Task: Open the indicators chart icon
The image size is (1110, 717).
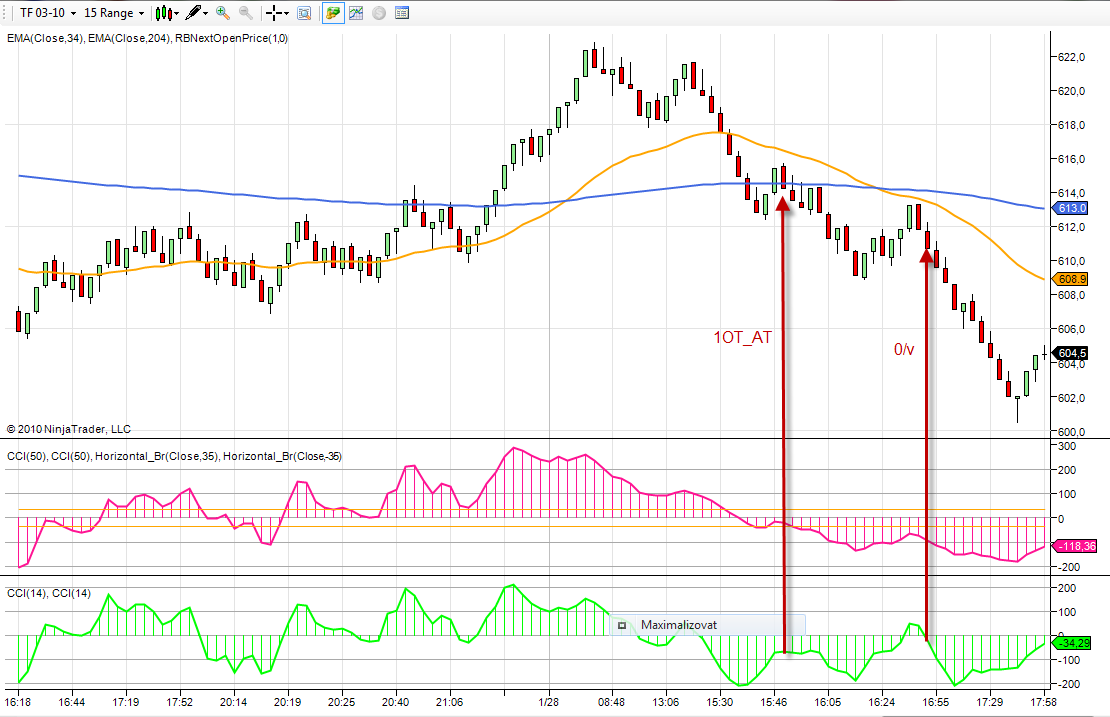Action: tap(356, 13)
